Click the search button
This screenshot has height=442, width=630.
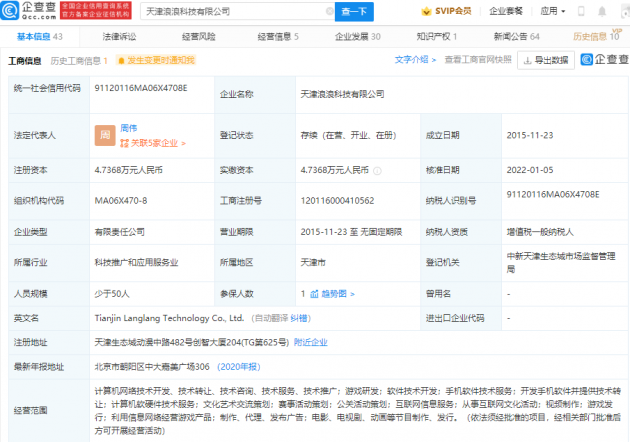click(x=355, y=12)
